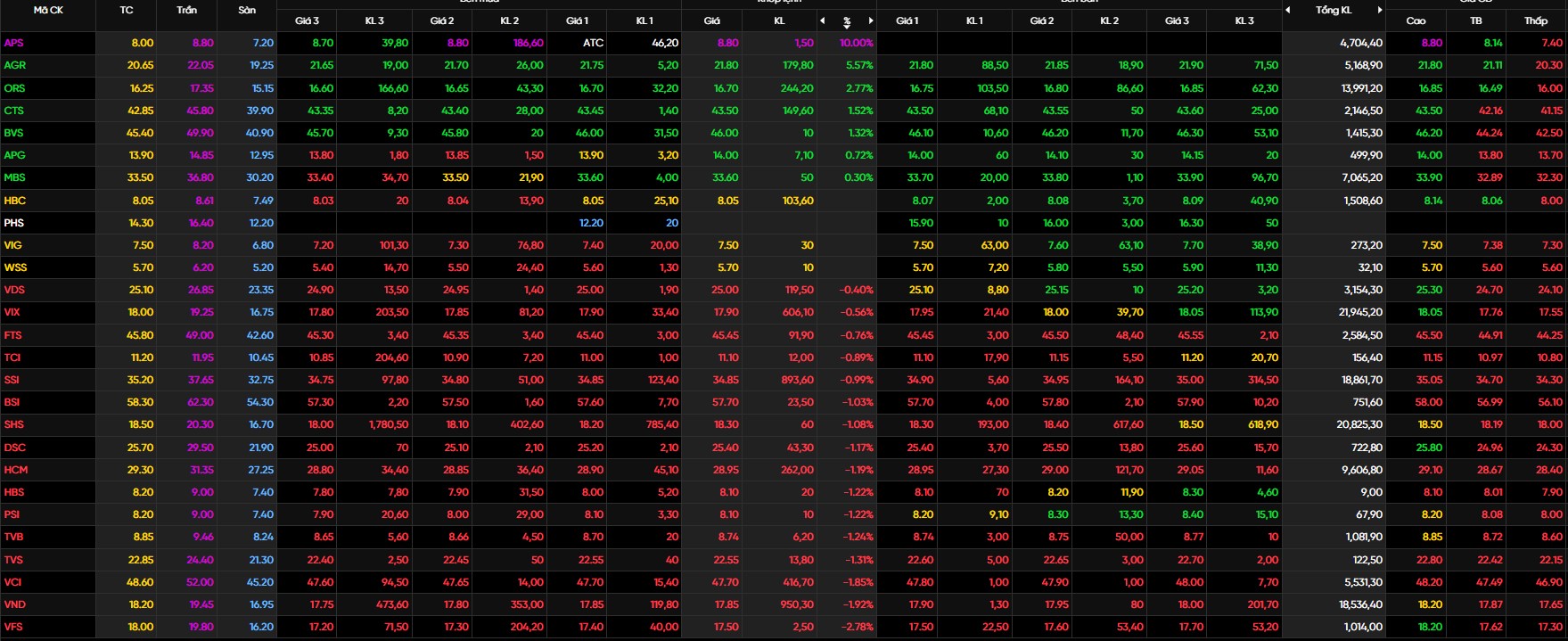Select the VIG stock symbol

(x=12, y=245)
